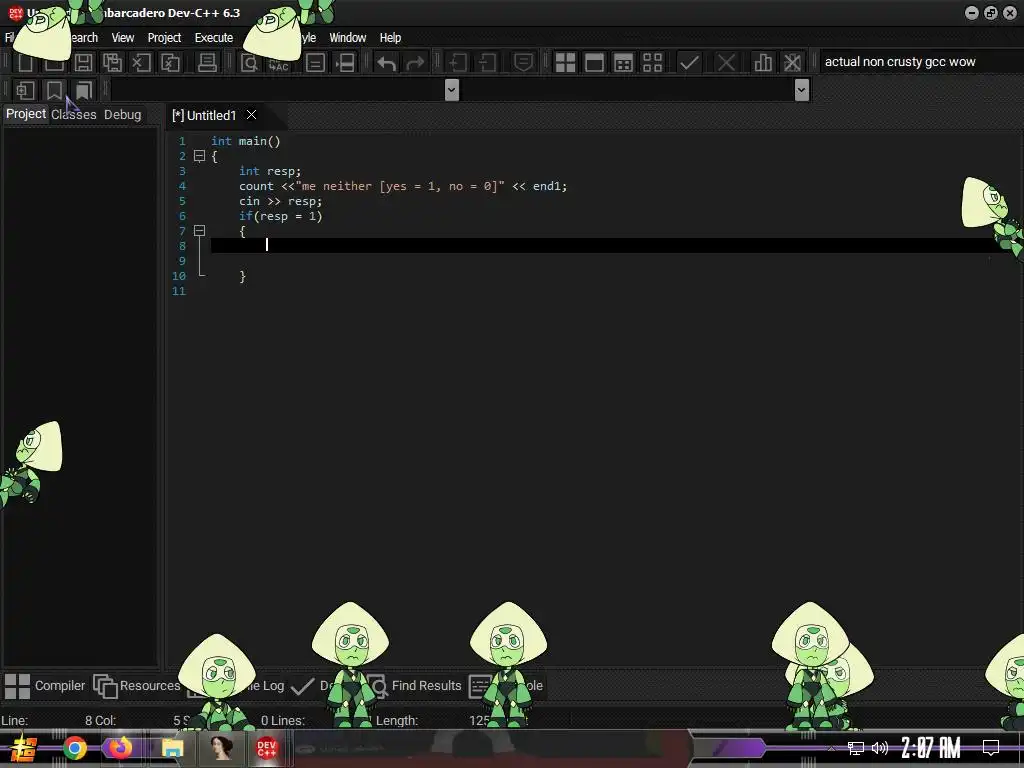1024x768 pixels.
Task: Click the Indent toolbar icon
Action: 457,63
